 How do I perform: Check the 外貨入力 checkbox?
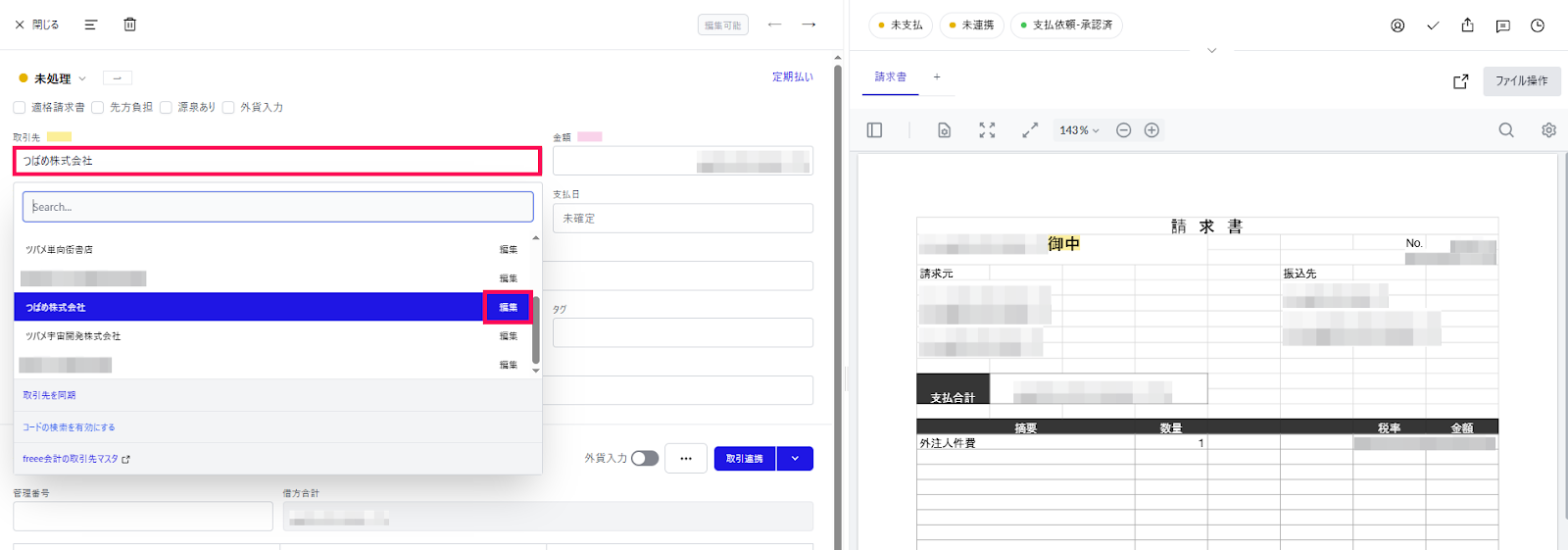click(x=228, y=107)
